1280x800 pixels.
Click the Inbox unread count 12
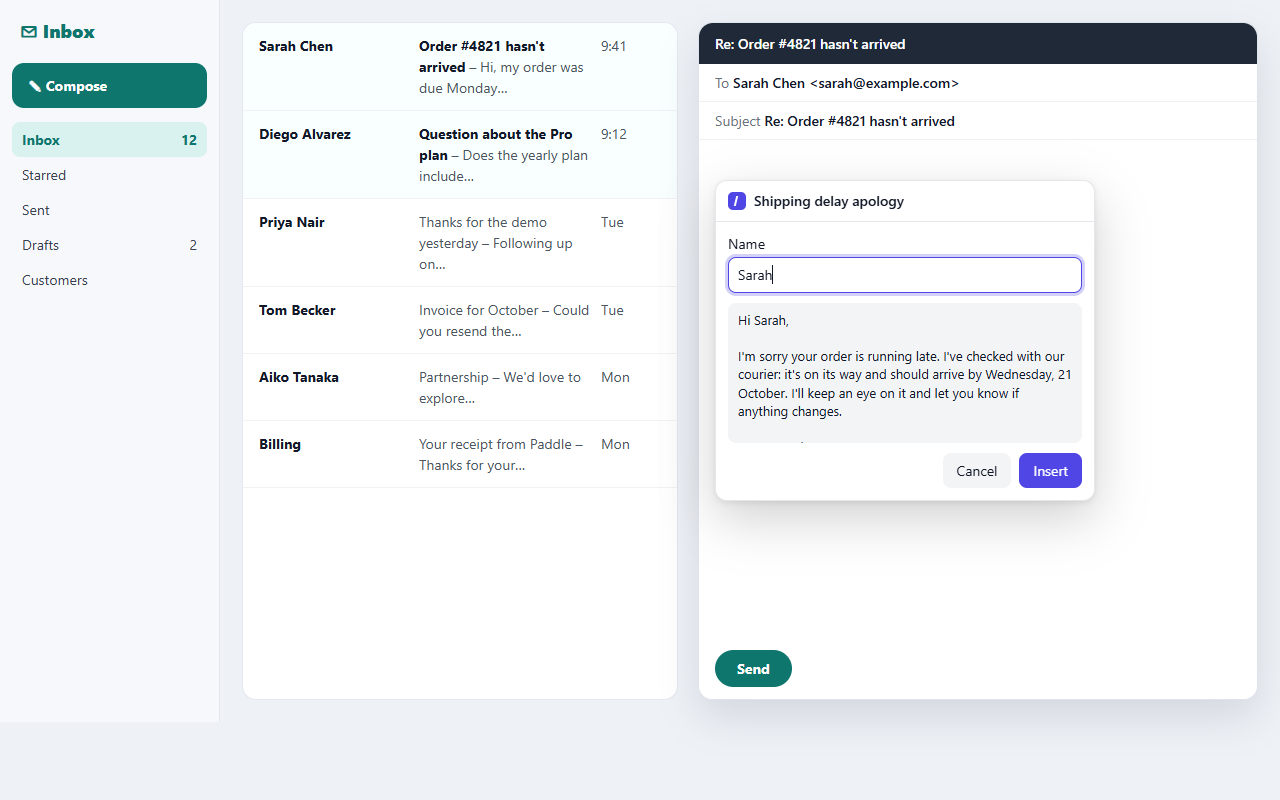(x=189, y=140)
